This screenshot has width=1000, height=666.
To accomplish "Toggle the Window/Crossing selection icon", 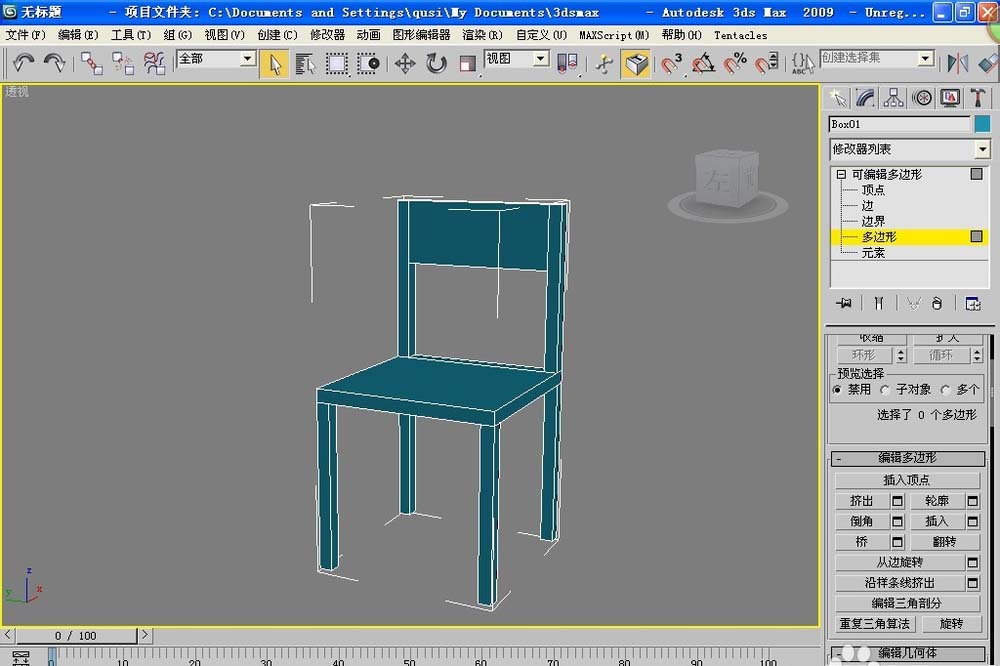I will pos(368,64).
